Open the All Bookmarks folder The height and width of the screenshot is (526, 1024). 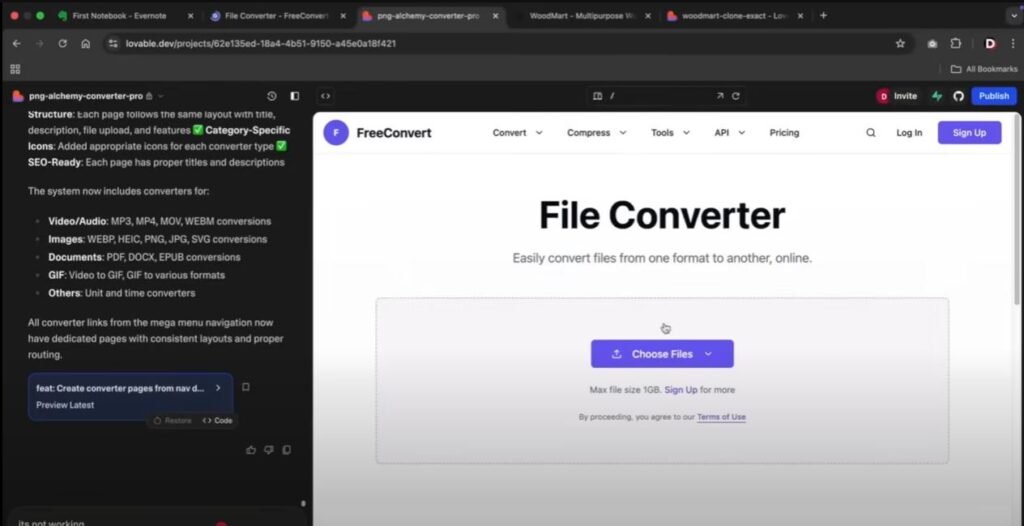tap(984, 69)
